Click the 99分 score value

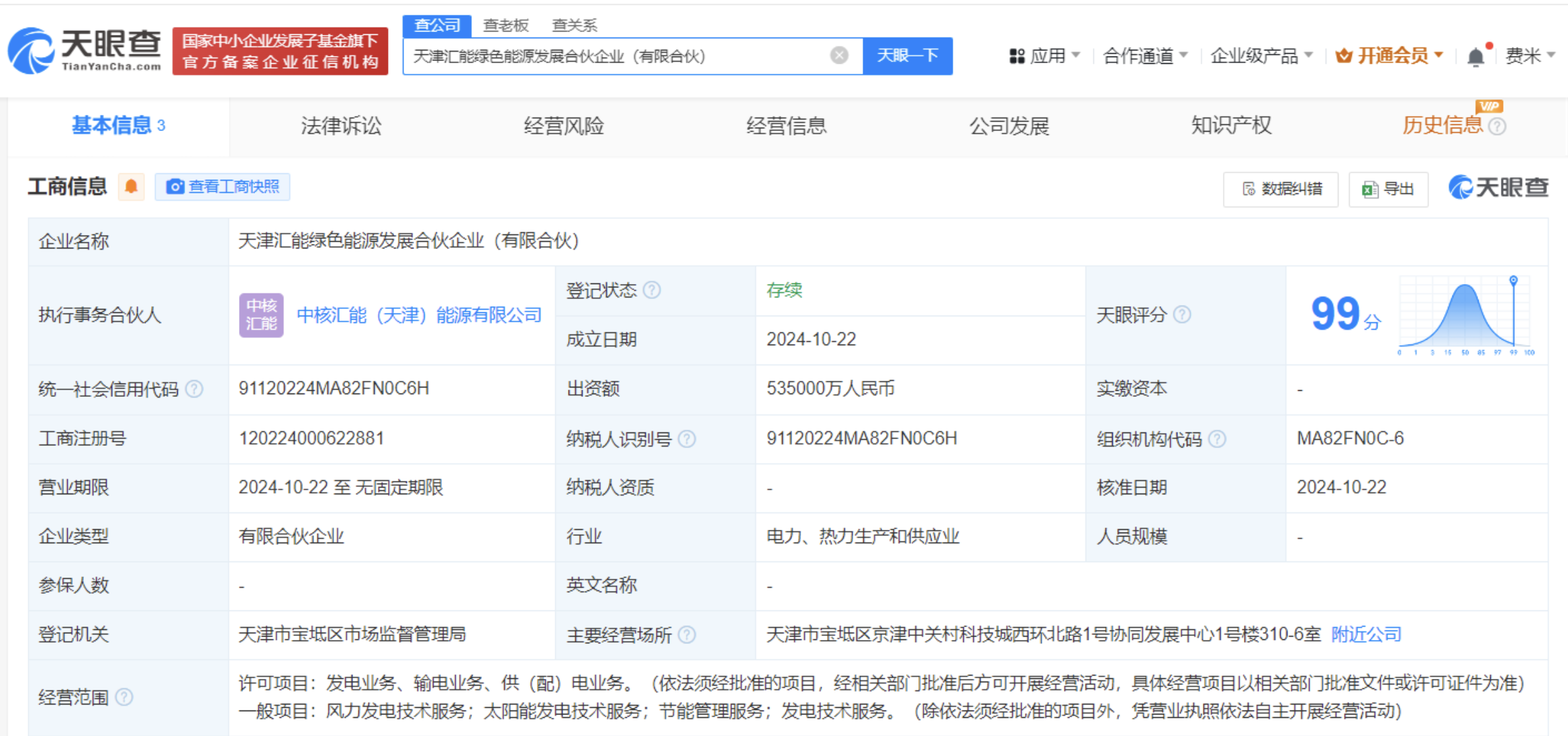(1345, 314)
